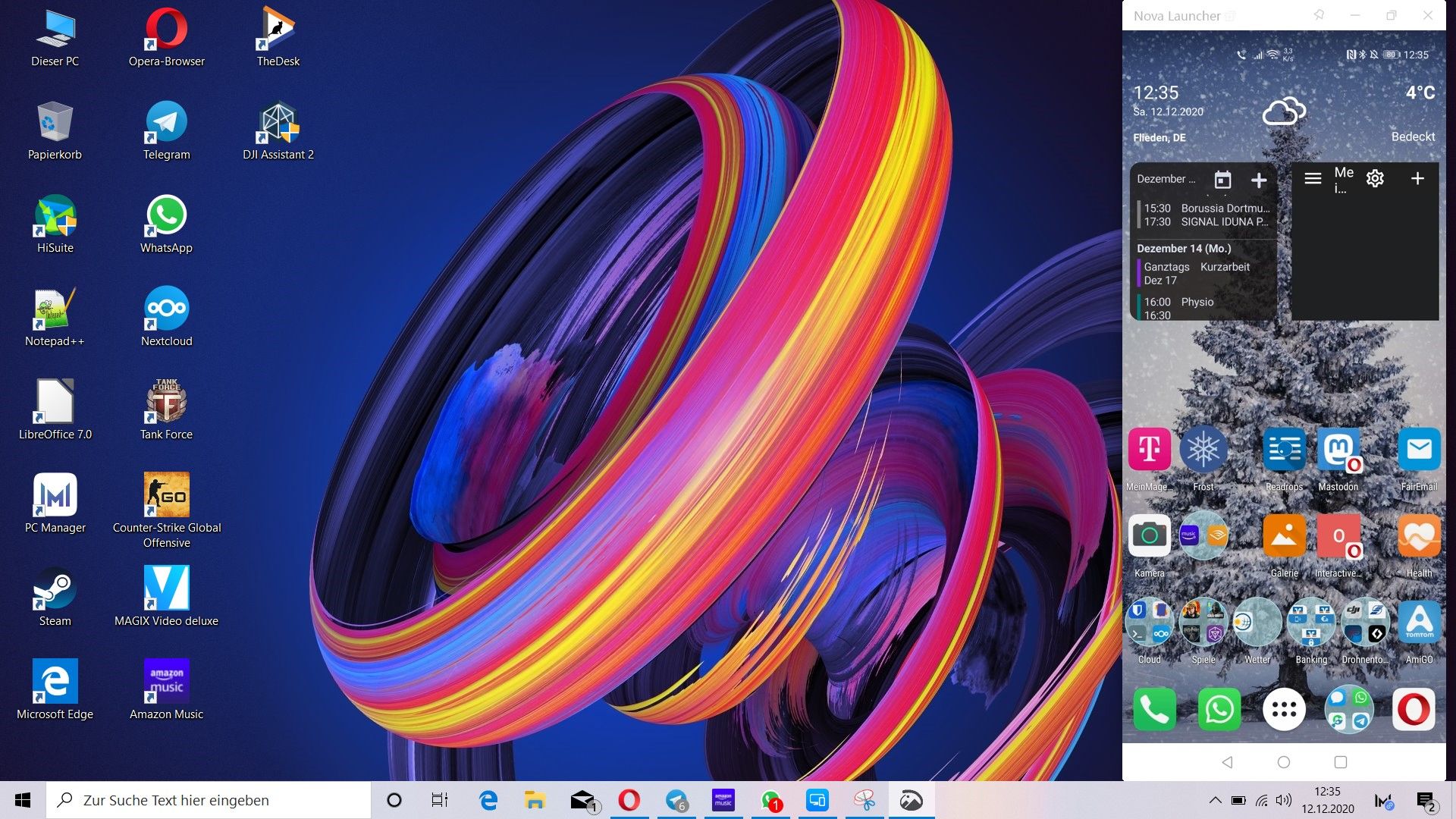
Task: Tap the MeinMagenta app on phone screen
Action: pyautogui.click(x=1149, y=459)
